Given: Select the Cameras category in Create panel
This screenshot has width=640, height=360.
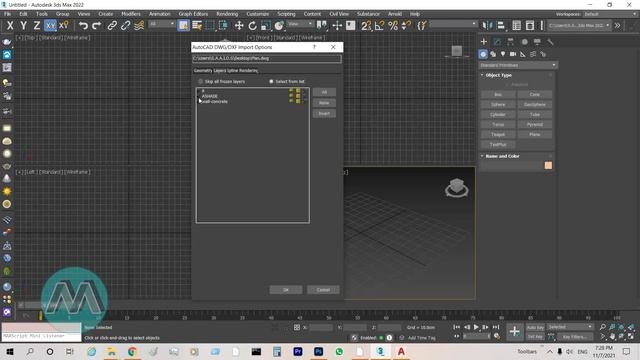Looking at the screenshot, I should (x=513, y=54).
